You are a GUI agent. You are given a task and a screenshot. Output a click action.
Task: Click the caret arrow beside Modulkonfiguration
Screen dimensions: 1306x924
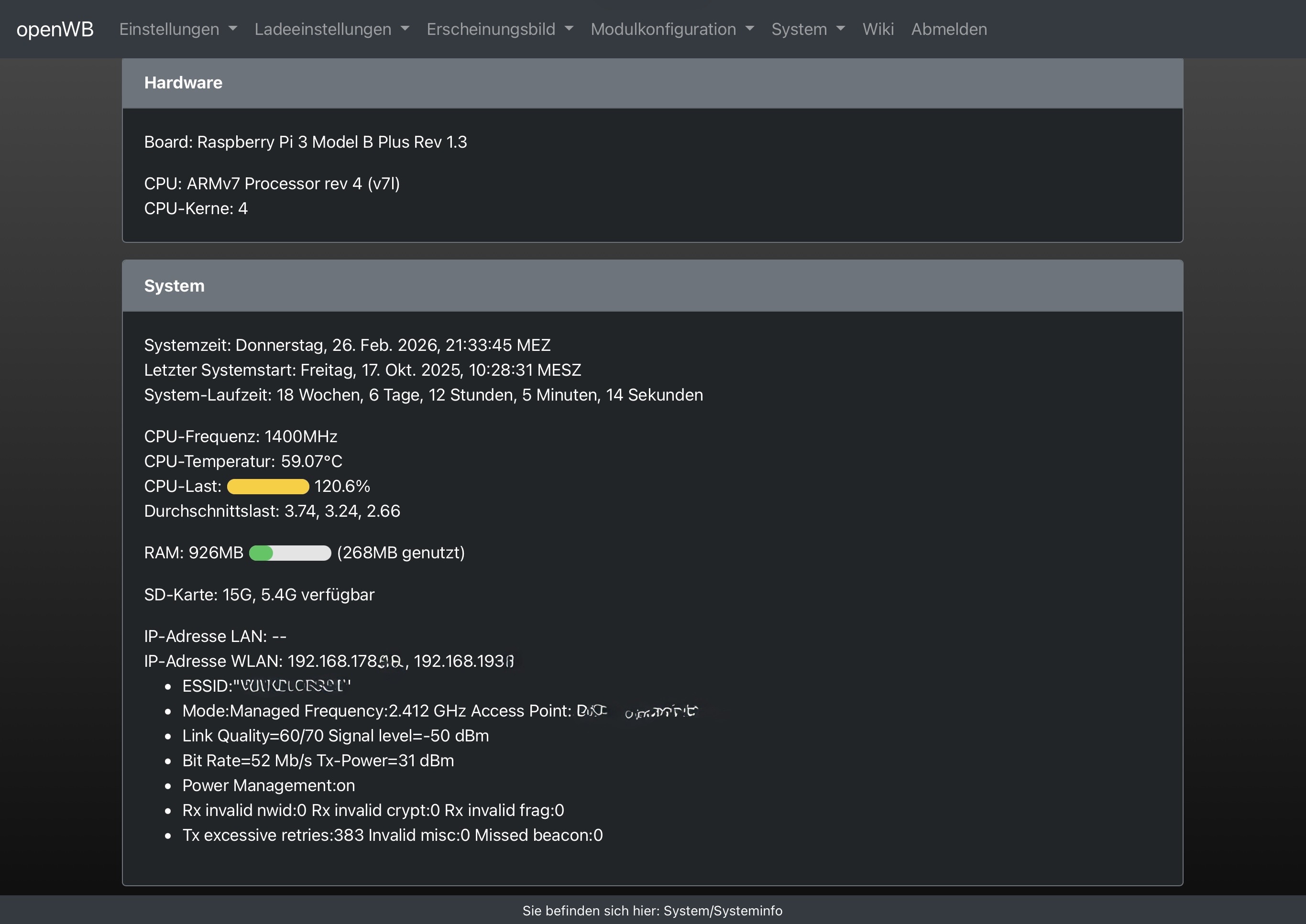pyautogui.click(x=749, y=29)
